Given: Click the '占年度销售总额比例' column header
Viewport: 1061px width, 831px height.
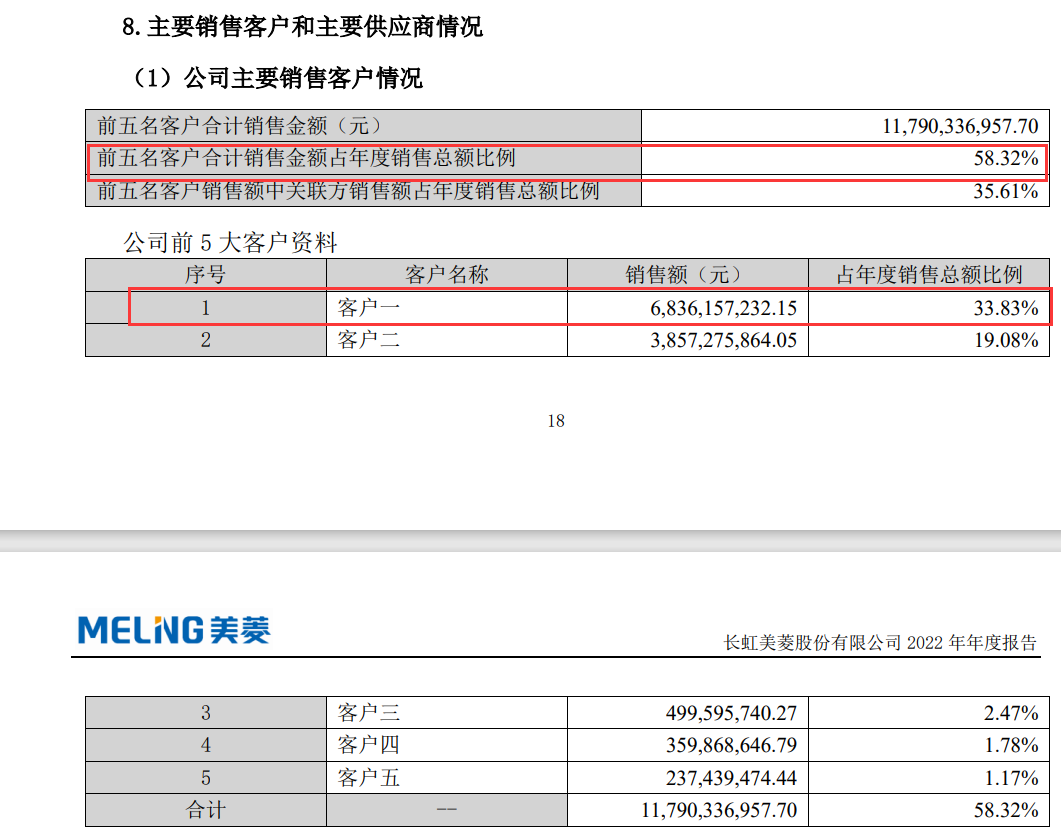Looking at the screenshot, I should coord(929,275).
